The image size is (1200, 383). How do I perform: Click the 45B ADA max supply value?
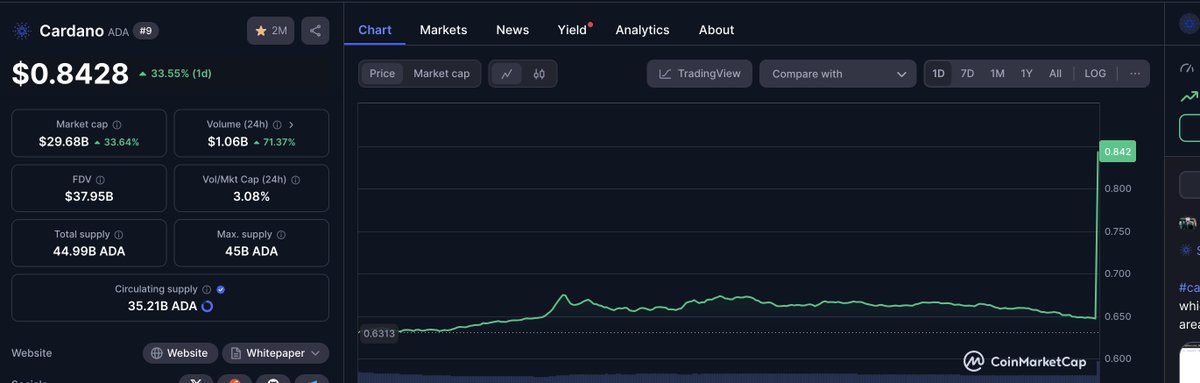tap(251, 251)
